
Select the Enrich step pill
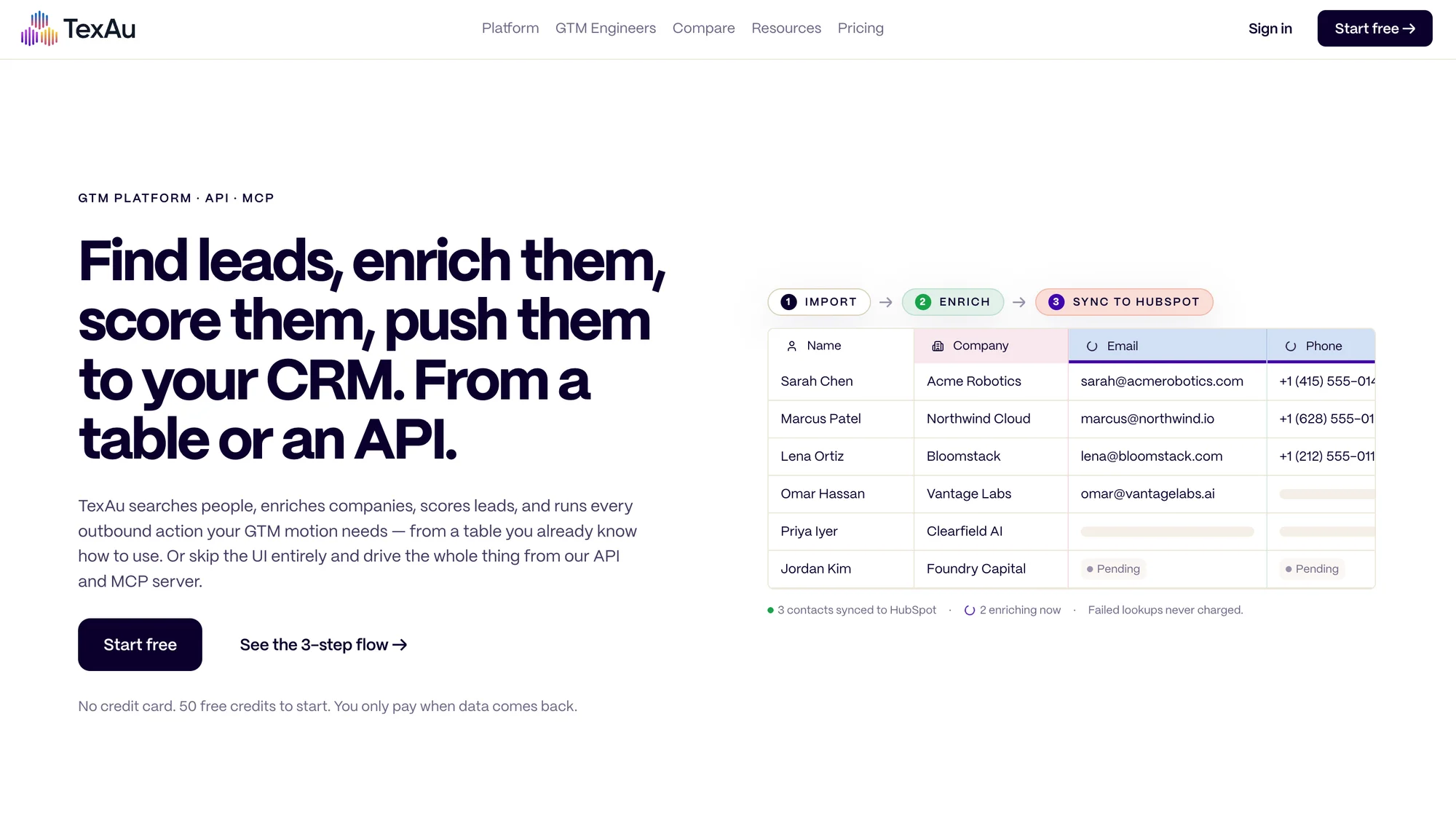pyautogui.click(x=953, y=302)
